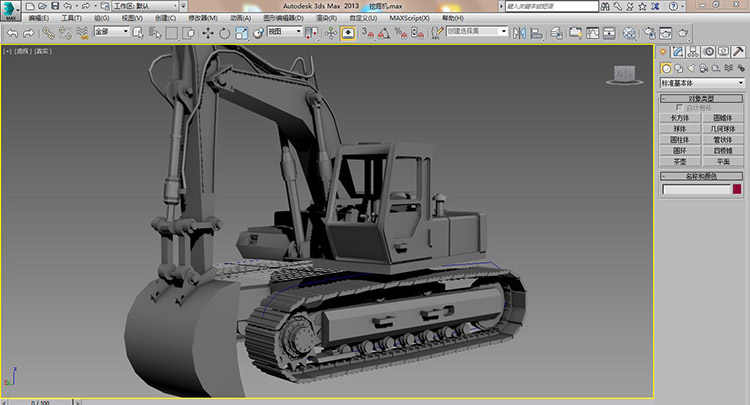Select the Move tool in main toolbar
This screenshot has width=750, height=405.
tap(207, 33)
